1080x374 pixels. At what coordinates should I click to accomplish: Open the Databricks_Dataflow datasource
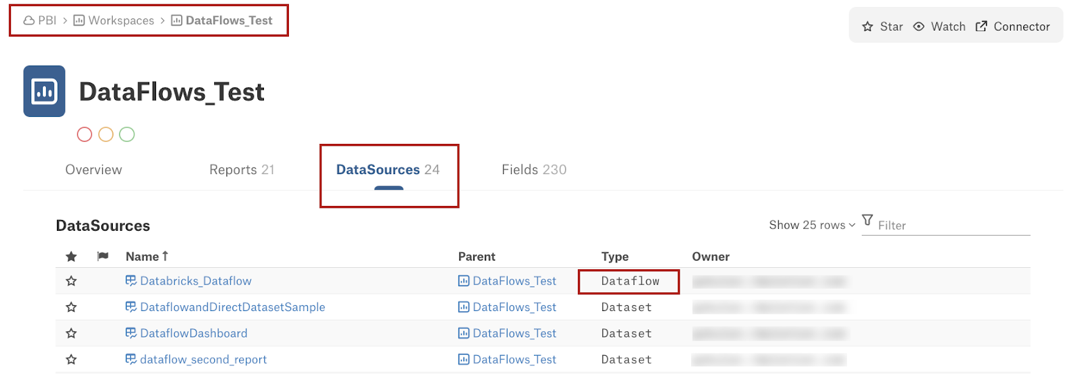pos(196,281)
